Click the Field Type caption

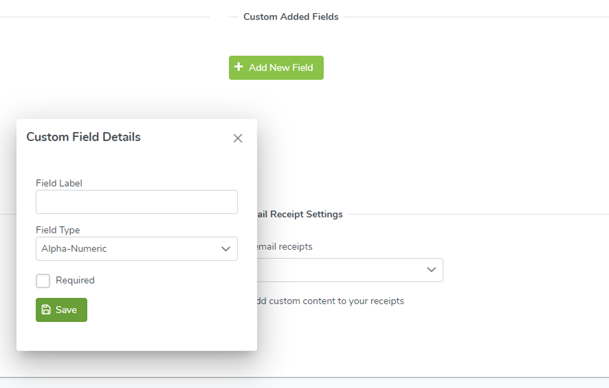58,230
